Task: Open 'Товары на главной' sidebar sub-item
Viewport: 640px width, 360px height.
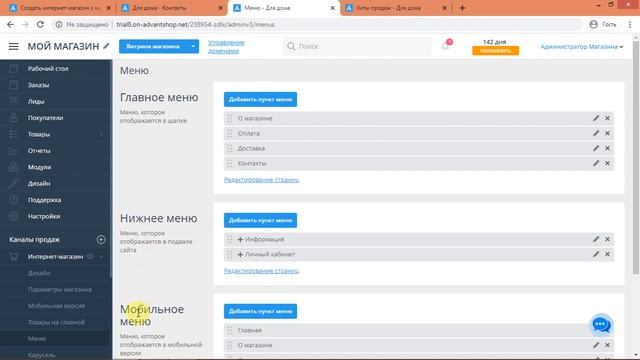Action: [56, 322]
